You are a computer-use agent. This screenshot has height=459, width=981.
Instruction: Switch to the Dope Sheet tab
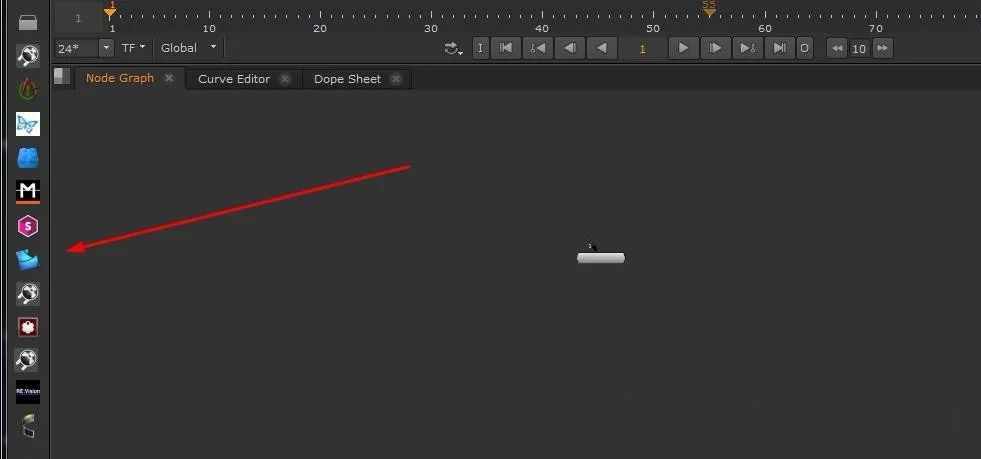pyautogui.click(x=347, y=79)
